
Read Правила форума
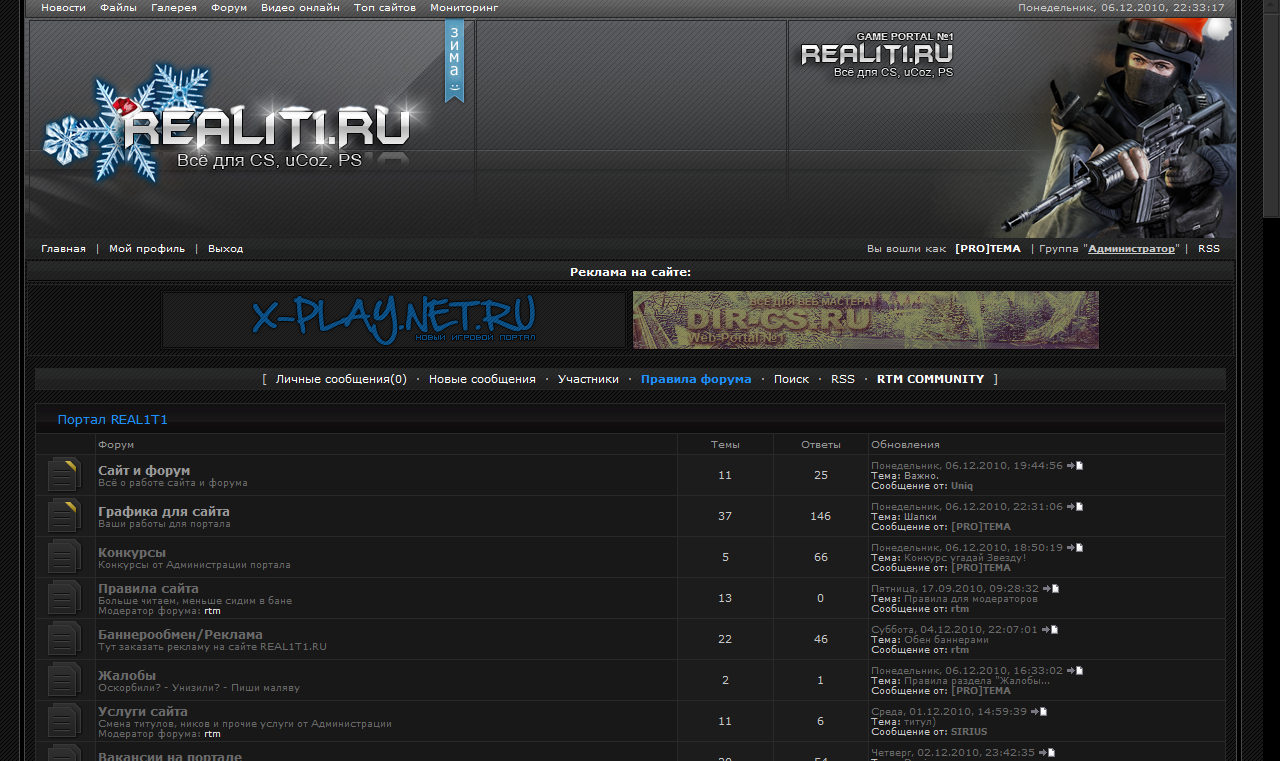tap(696, 379)
